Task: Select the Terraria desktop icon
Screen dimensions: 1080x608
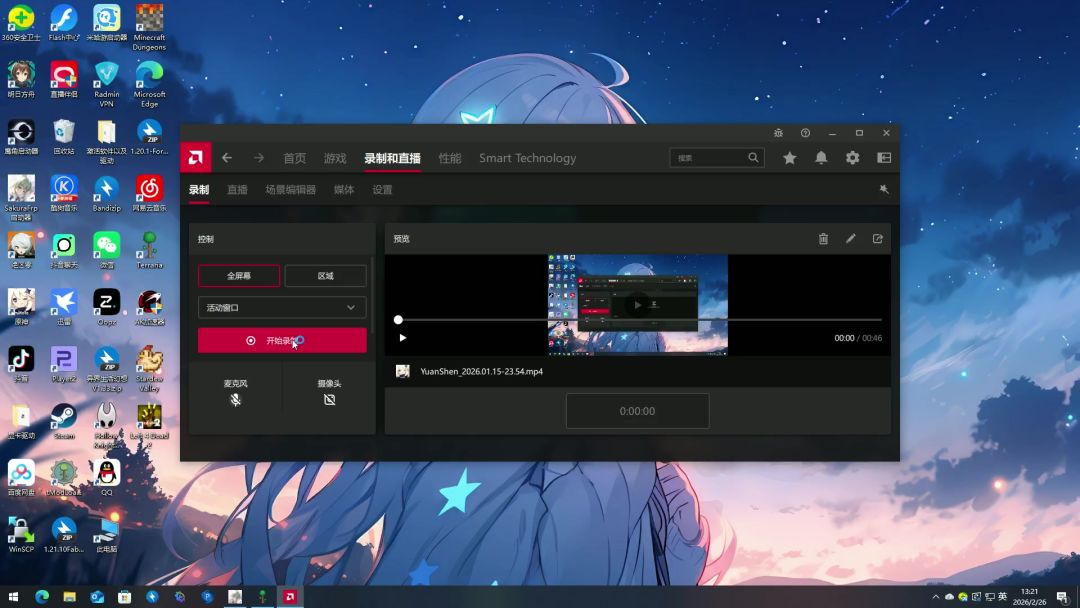Action: click(x=149, y=250)
